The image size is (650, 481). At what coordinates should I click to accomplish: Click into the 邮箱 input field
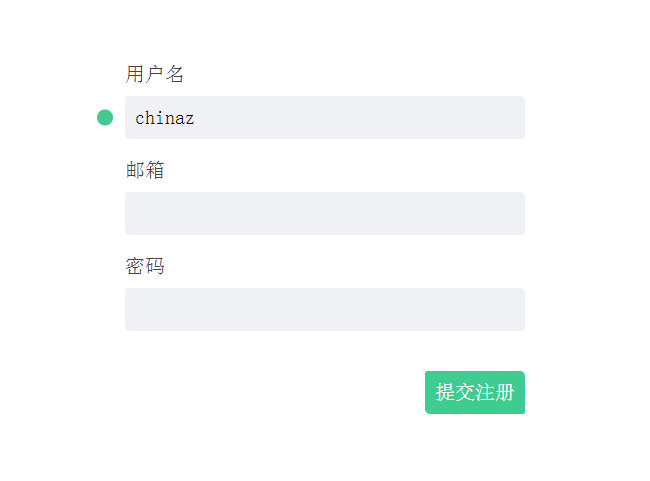tap(324, 213)
